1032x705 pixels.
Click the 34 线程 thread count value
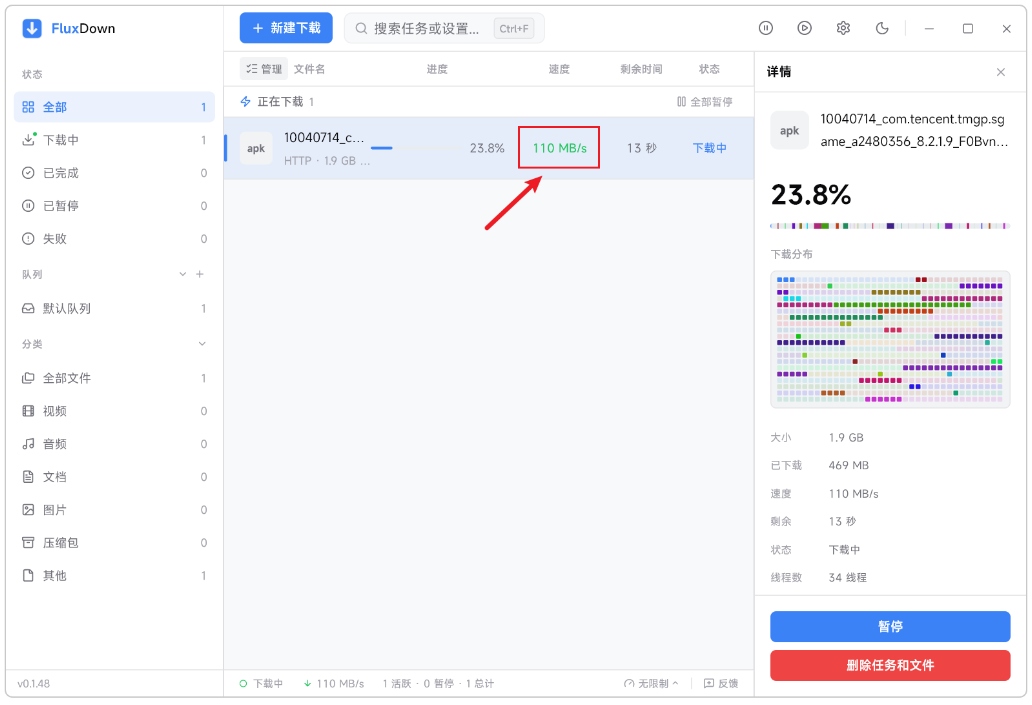click(x=848, y=577)
